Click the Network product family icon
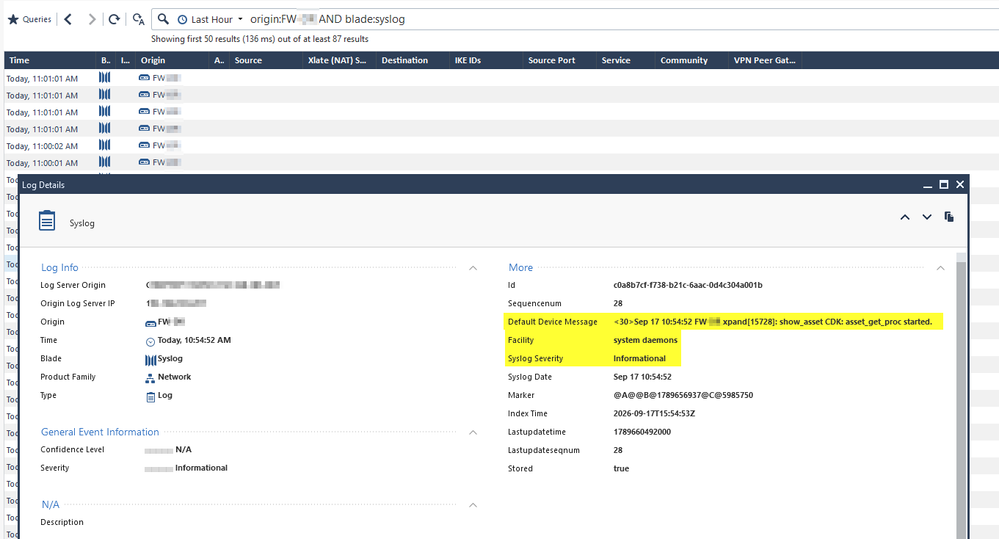 click(x=150, y=378)
